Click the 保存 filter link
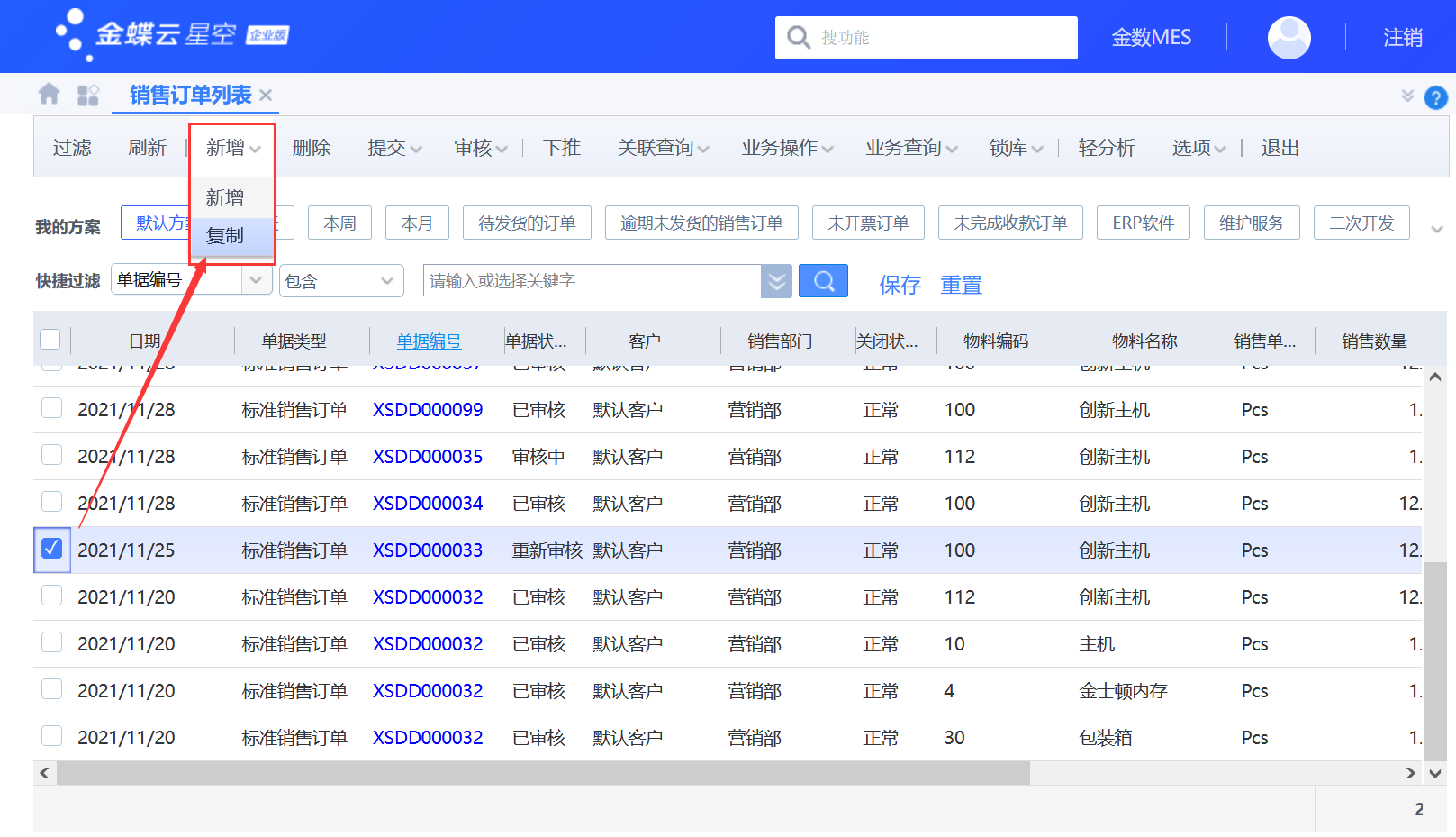This screenshot has width=1456, height=837. (900, 285)
